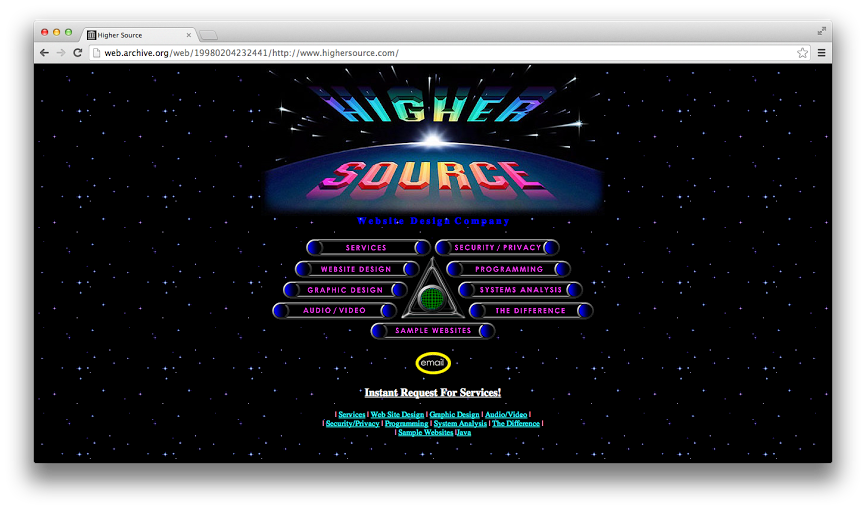Follow the Security/Privacy text link

[352, 423]
